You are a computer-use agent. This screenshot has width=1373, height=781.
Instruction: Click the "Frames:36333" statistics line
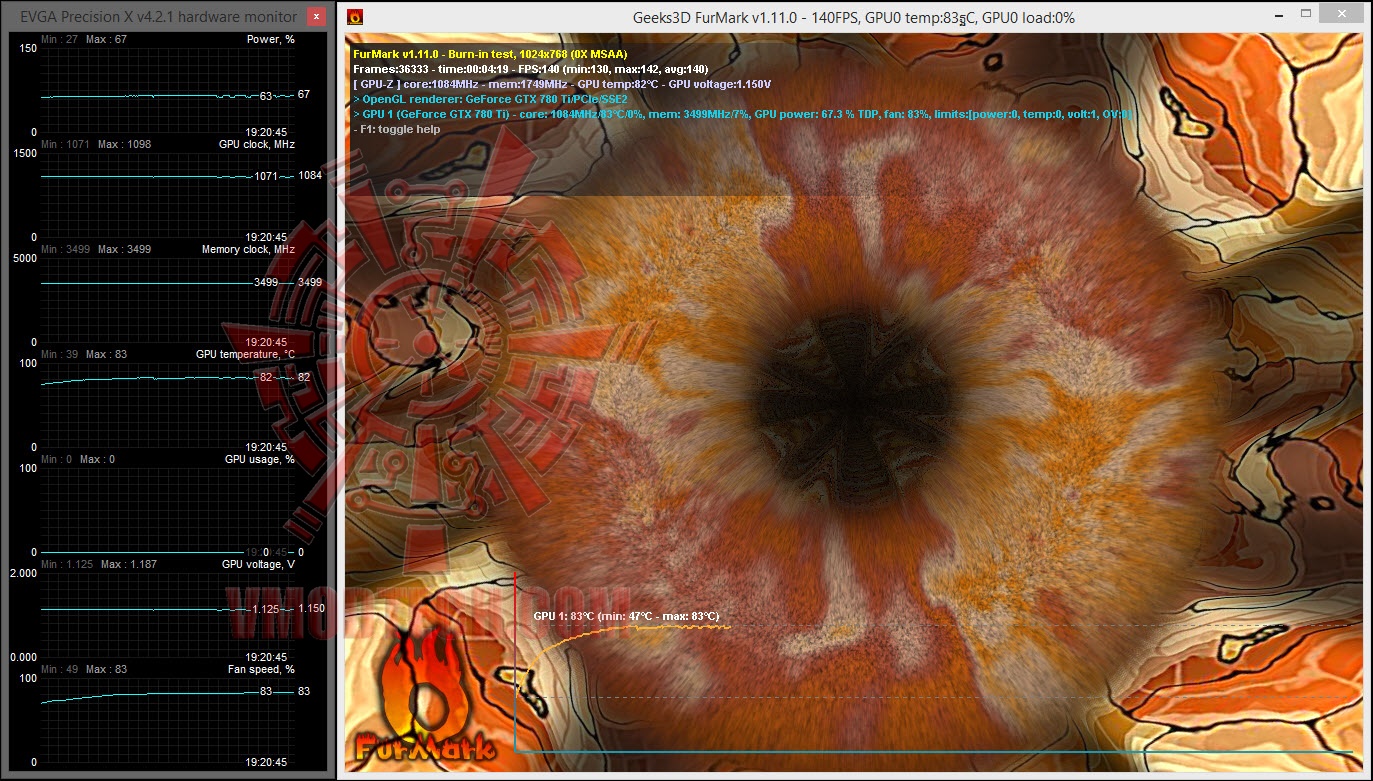point(531,69)
